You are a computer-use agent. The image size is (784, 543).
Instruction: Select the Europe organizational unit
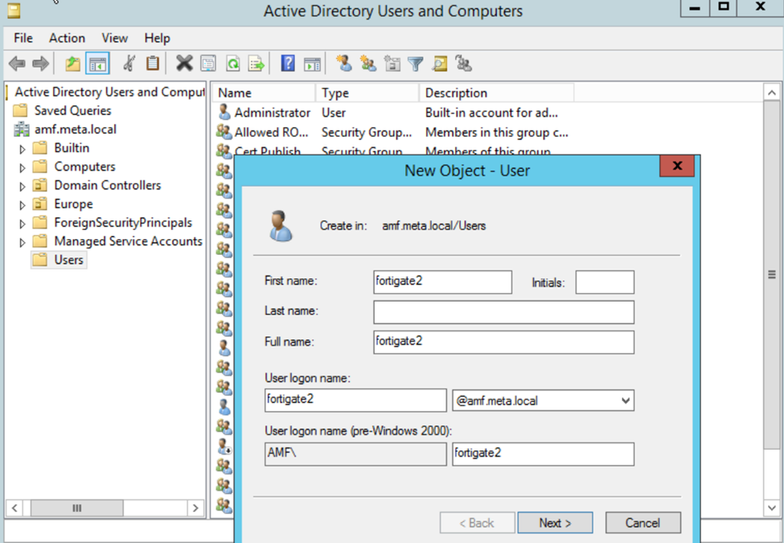click(x=74, y=204)
